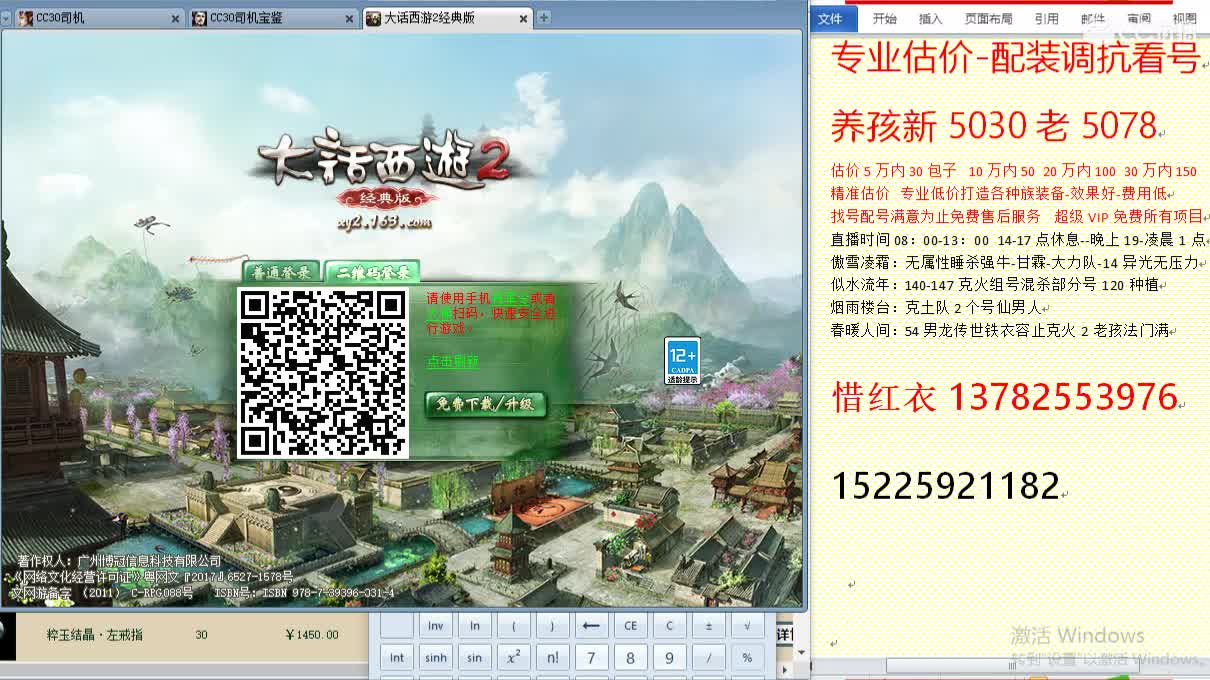The width and height of the screenshot is (1210, 680).
Task: Close the CC30司机宝鉴 tab
Action: click(x=348, y=19)
